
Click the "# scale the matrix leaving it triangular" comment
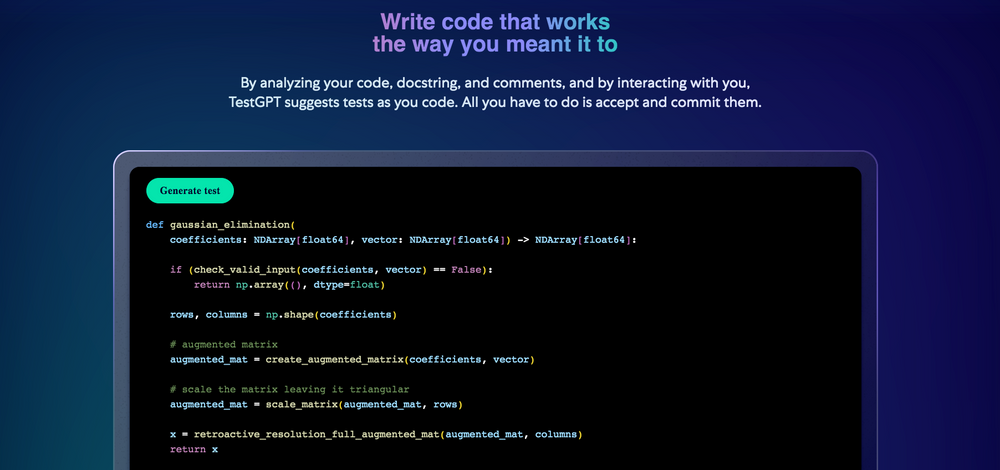pos(289,389)
